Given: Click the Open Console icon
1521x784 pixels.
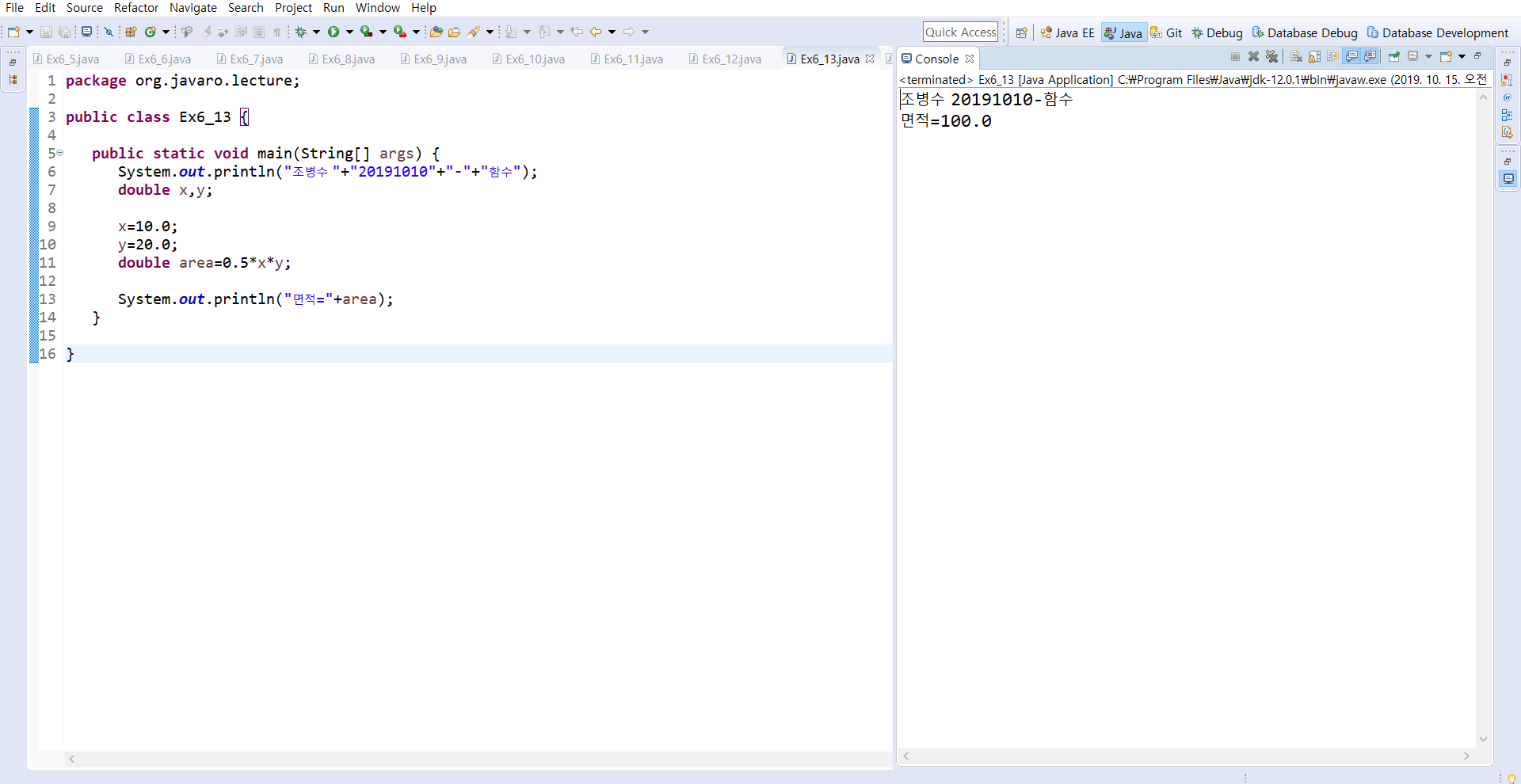Looking at the screenshot, I should [1446, 56].
